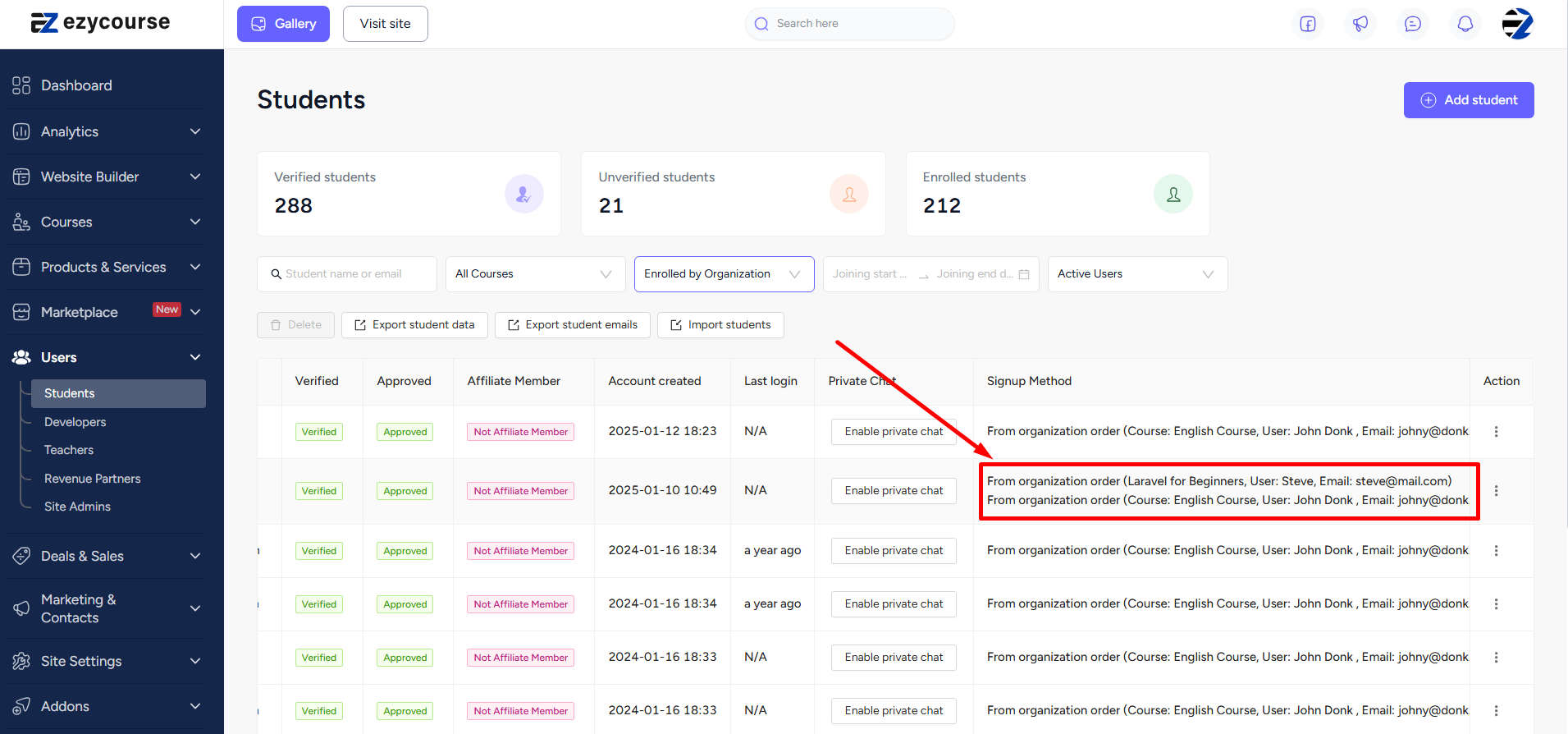Click the Deals & Sales sidebar icon
The height and width of the screenshot is (734, 1568).
click(x=21, y=556)
